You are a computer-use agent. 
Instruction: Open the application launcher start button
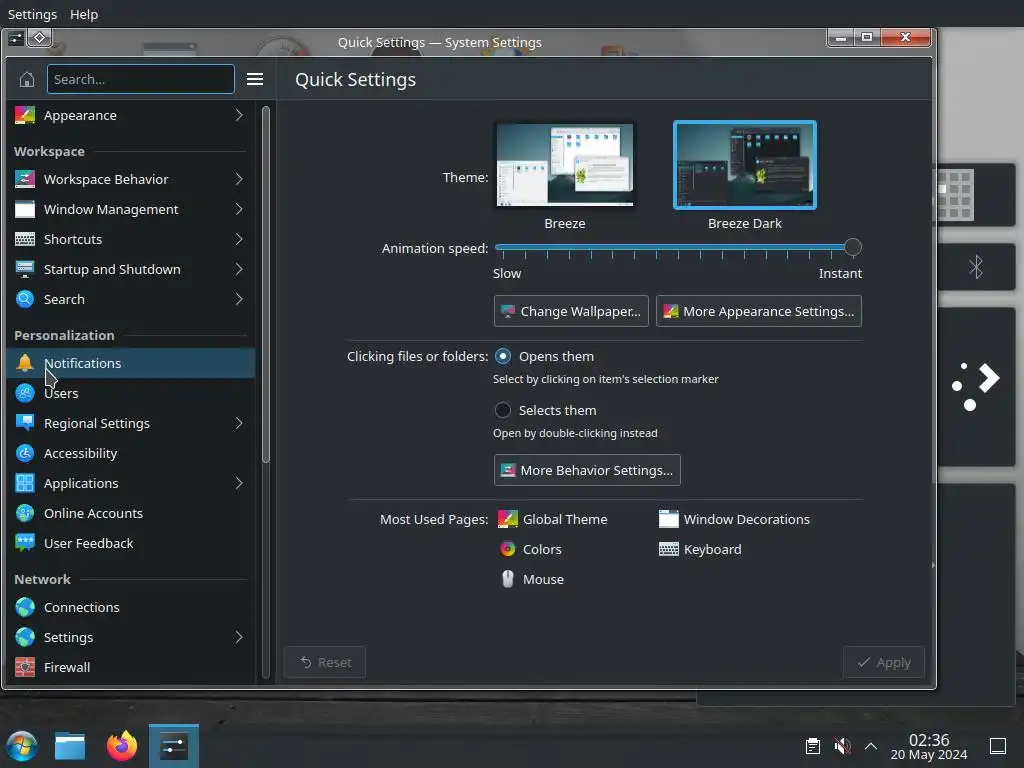22,746
